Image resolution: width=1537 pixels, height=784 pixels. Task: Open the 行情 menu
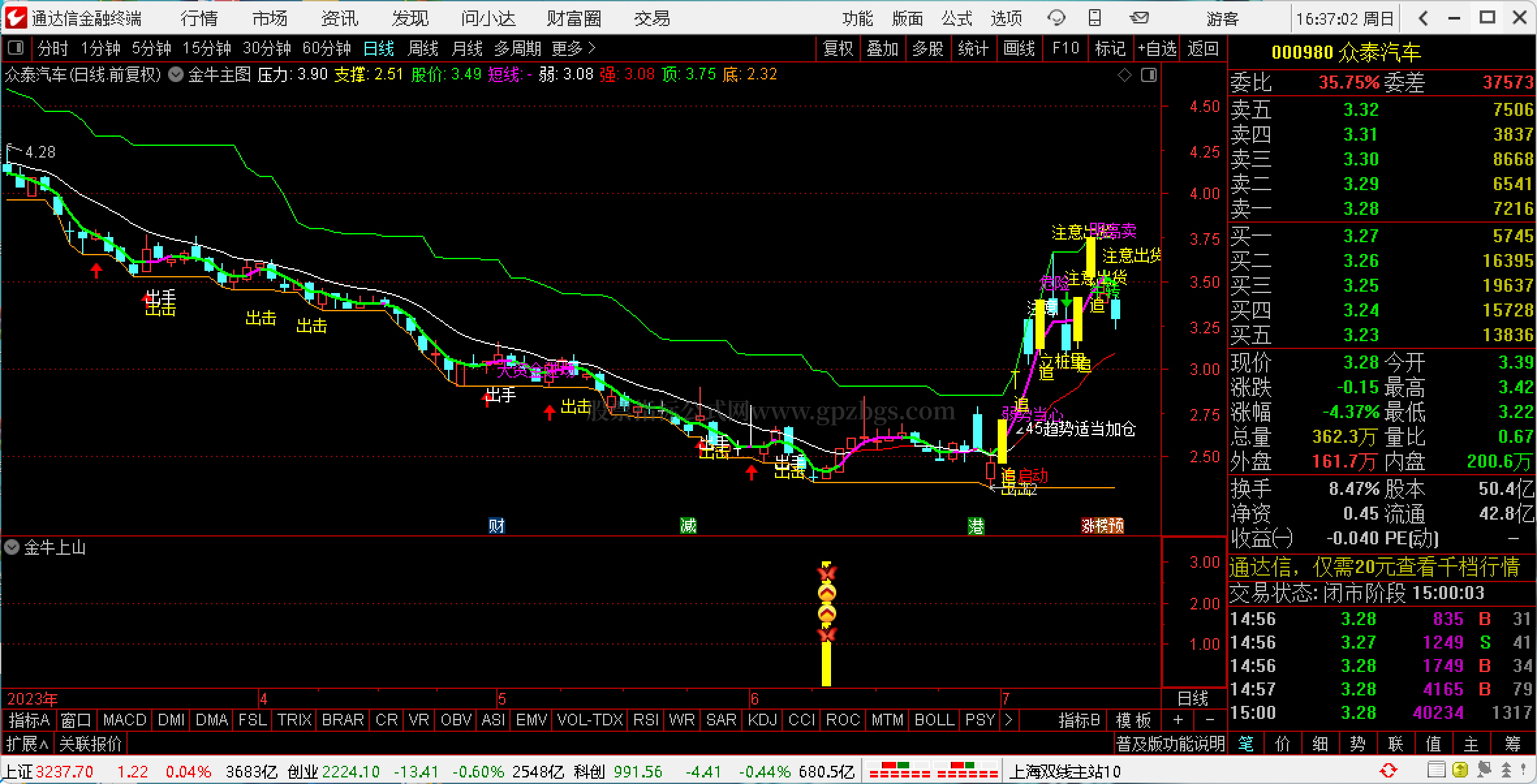coord(199,18)
